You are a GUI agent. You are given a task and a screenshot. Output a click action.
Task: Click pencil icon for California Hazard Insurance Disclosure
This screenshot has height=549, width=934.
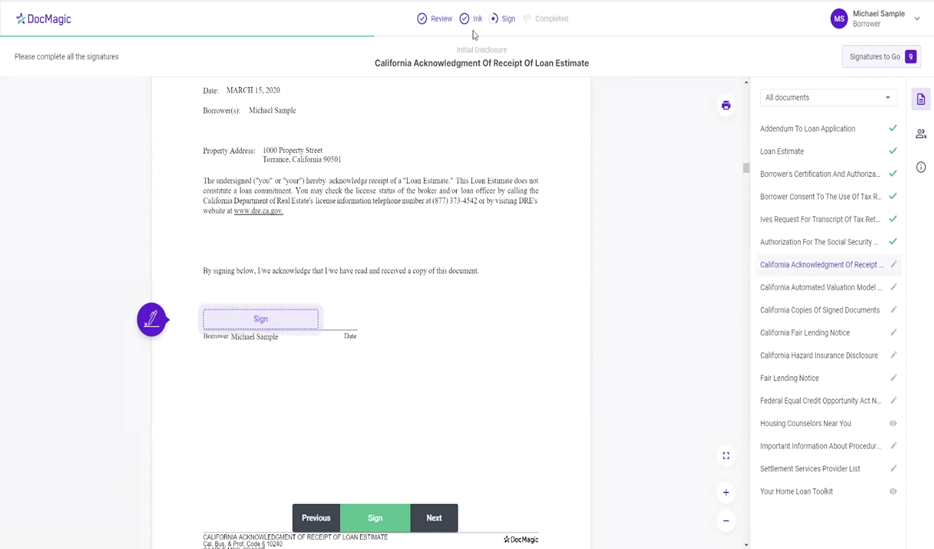coord(893,355)
